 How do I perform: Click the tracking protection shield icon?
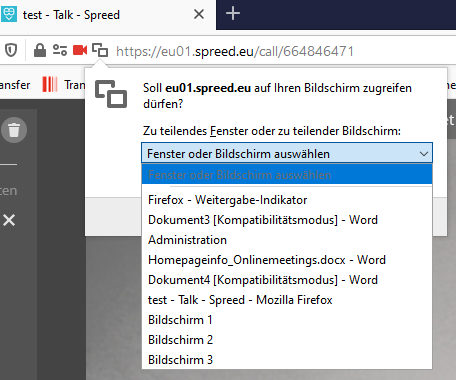[11, 51]
